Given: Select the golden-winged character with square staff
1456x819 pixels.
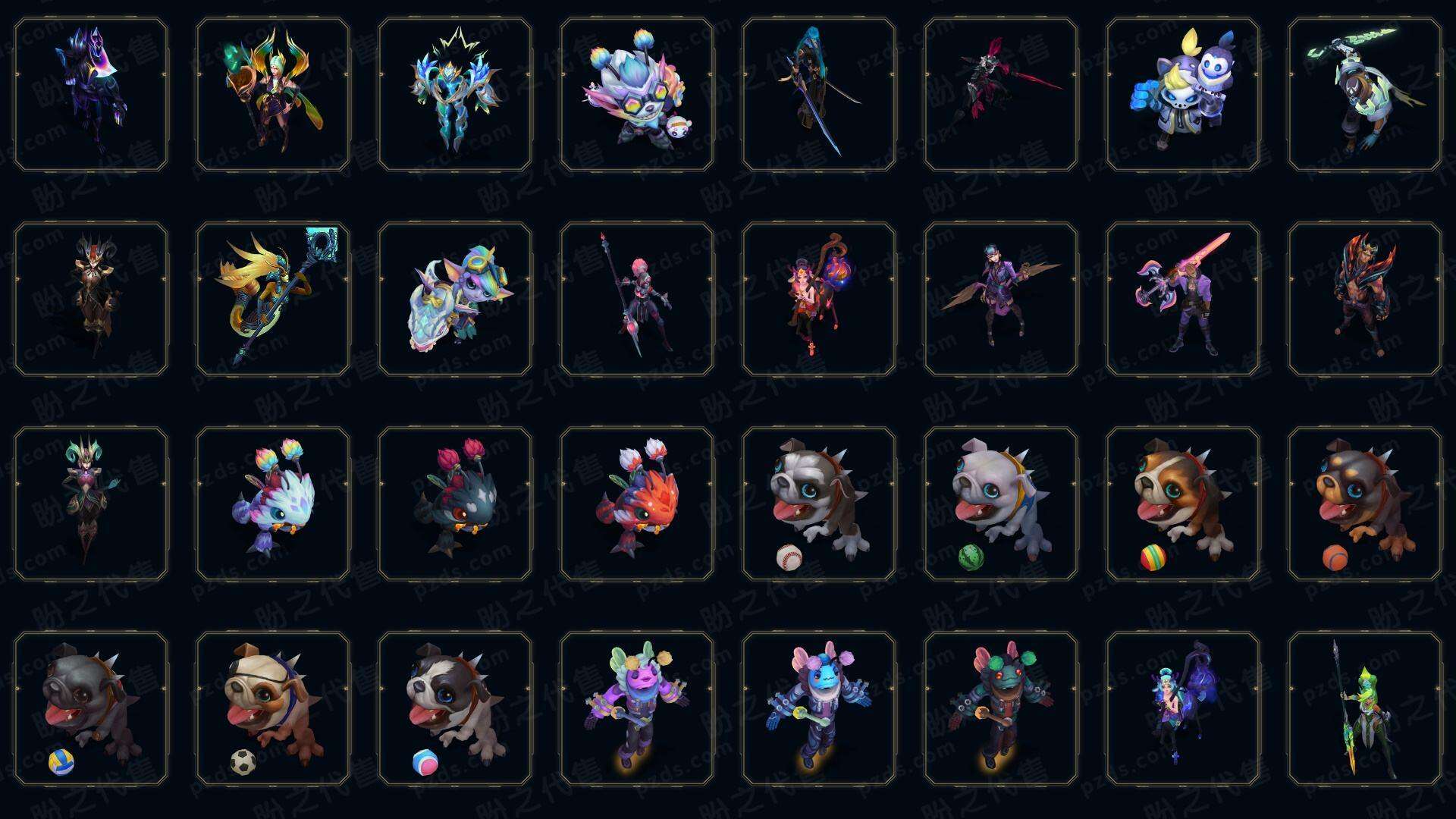Looking at the screenshot, I should 273,299.
